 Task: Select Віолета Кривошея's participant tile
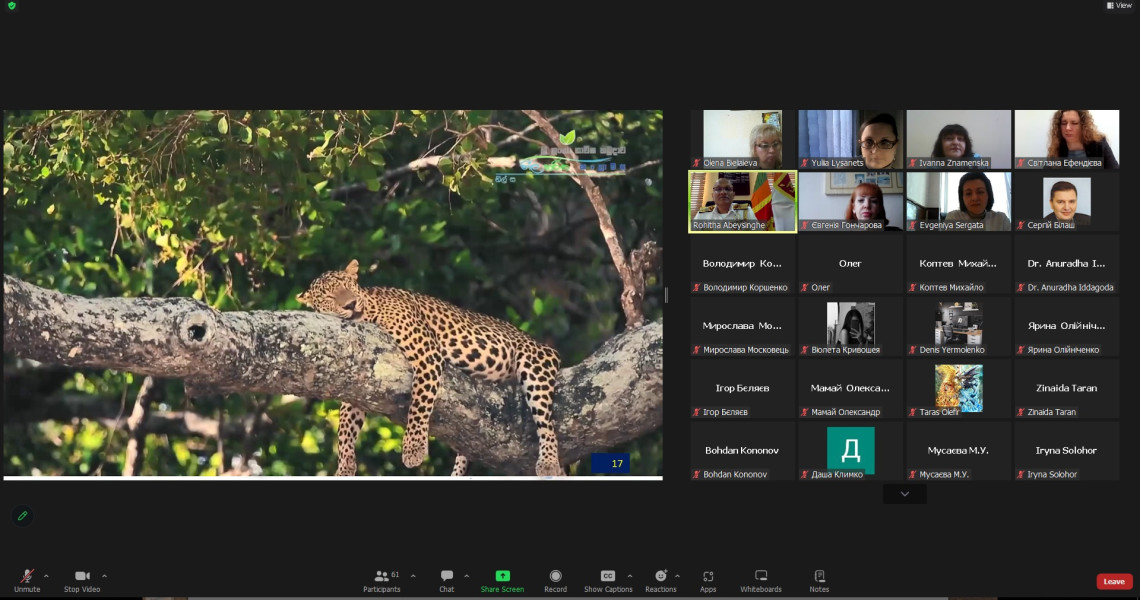(x=851, y=327)
